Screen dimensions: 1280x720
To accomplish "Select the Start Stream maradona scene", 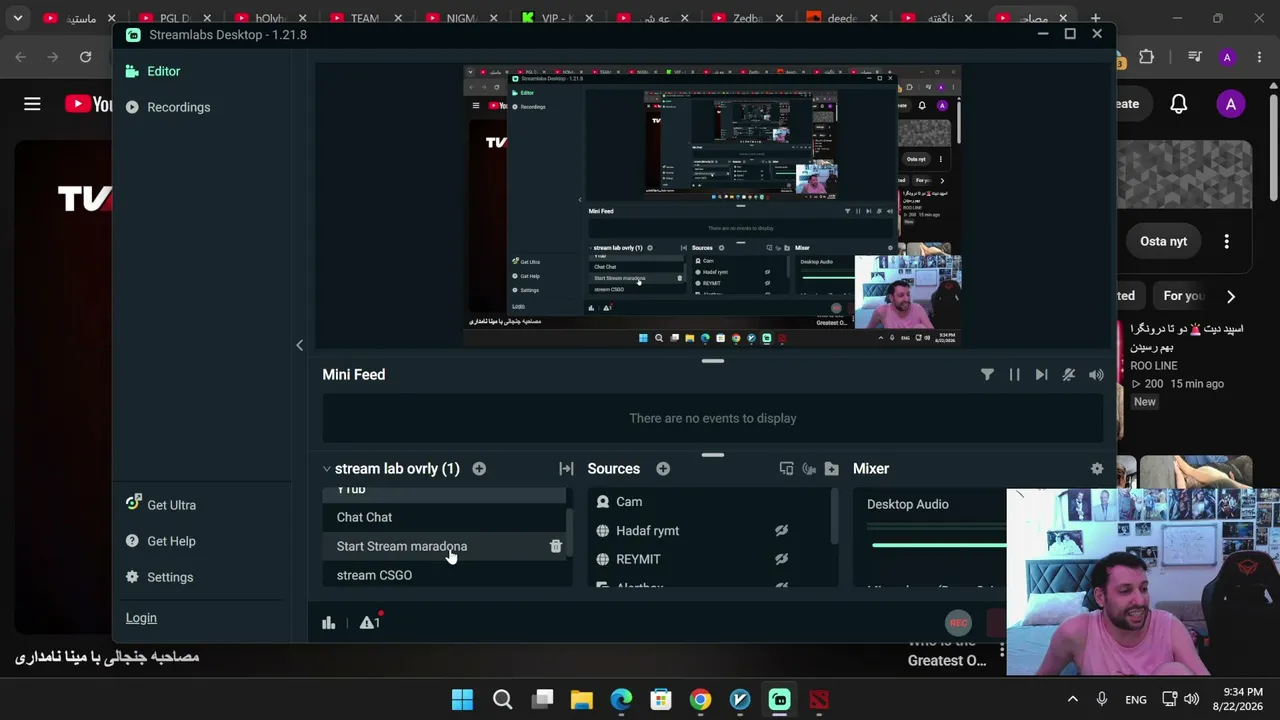I will tap(444, 546).
